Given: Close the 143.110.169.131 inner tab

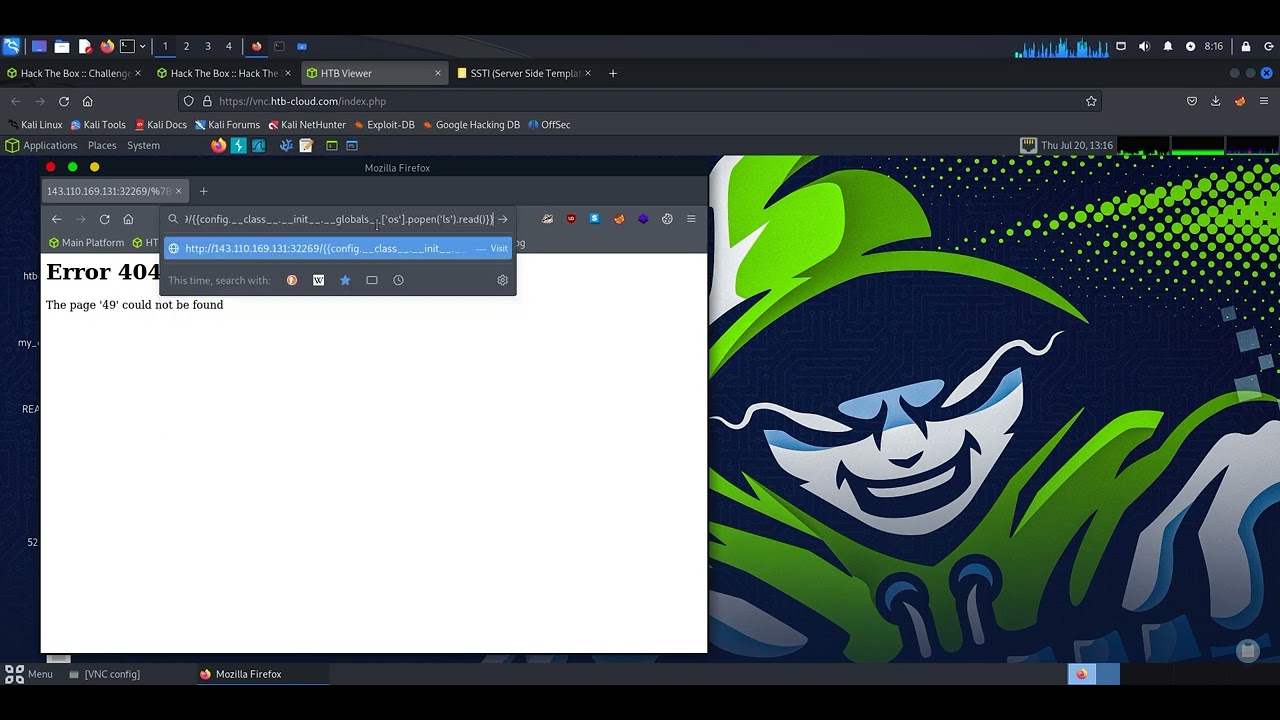Looking at the screenshot, I should click(179, 191).
